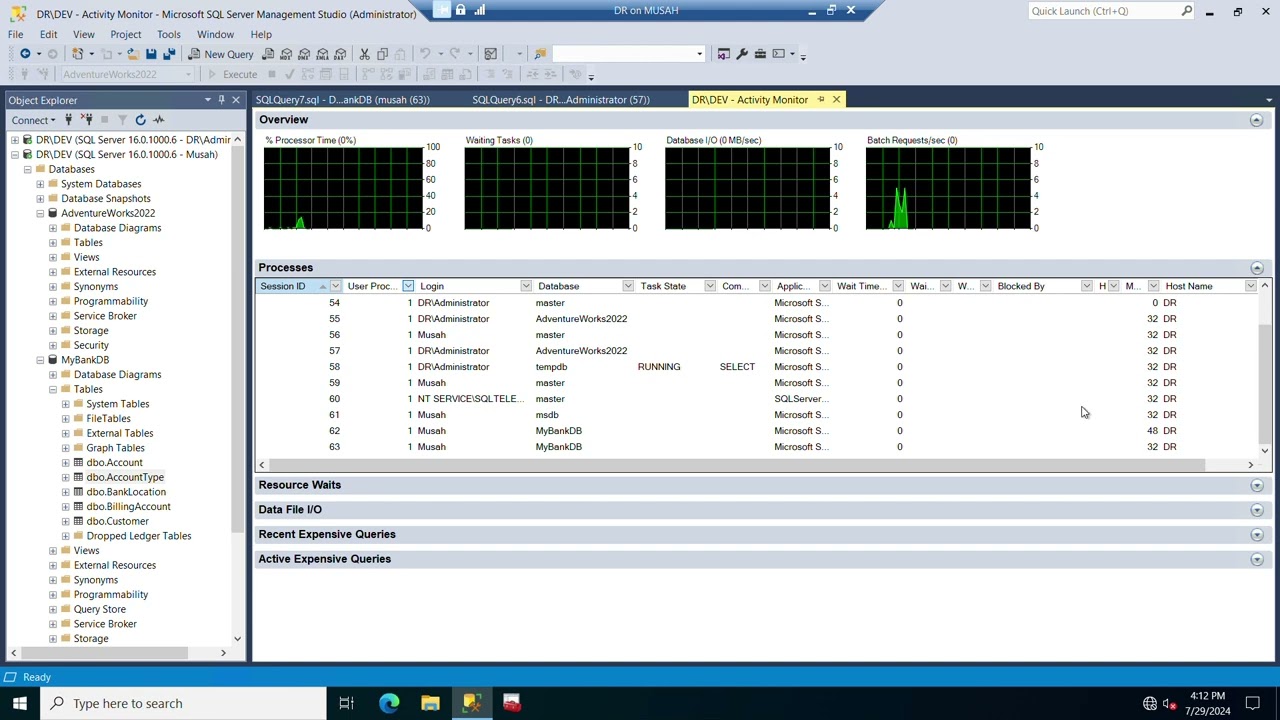The width and height of the screenshot is (1280, 720).
Task: Click the Find in Files icon
Action: [540, 54]
